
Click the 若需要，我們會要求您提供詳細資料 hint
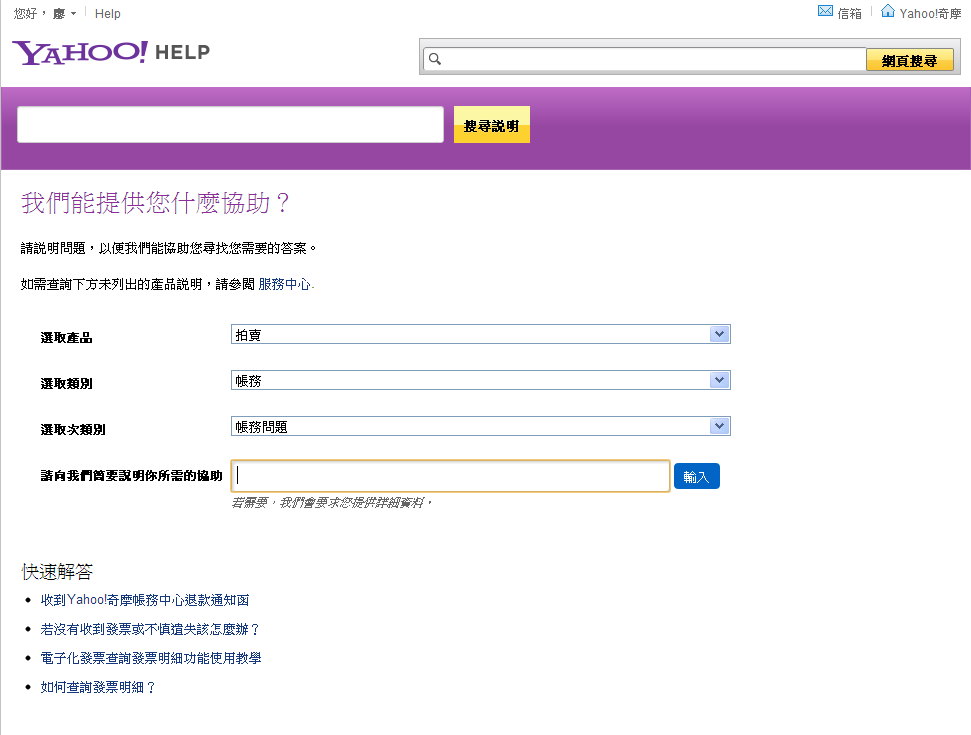coord(331,503)
